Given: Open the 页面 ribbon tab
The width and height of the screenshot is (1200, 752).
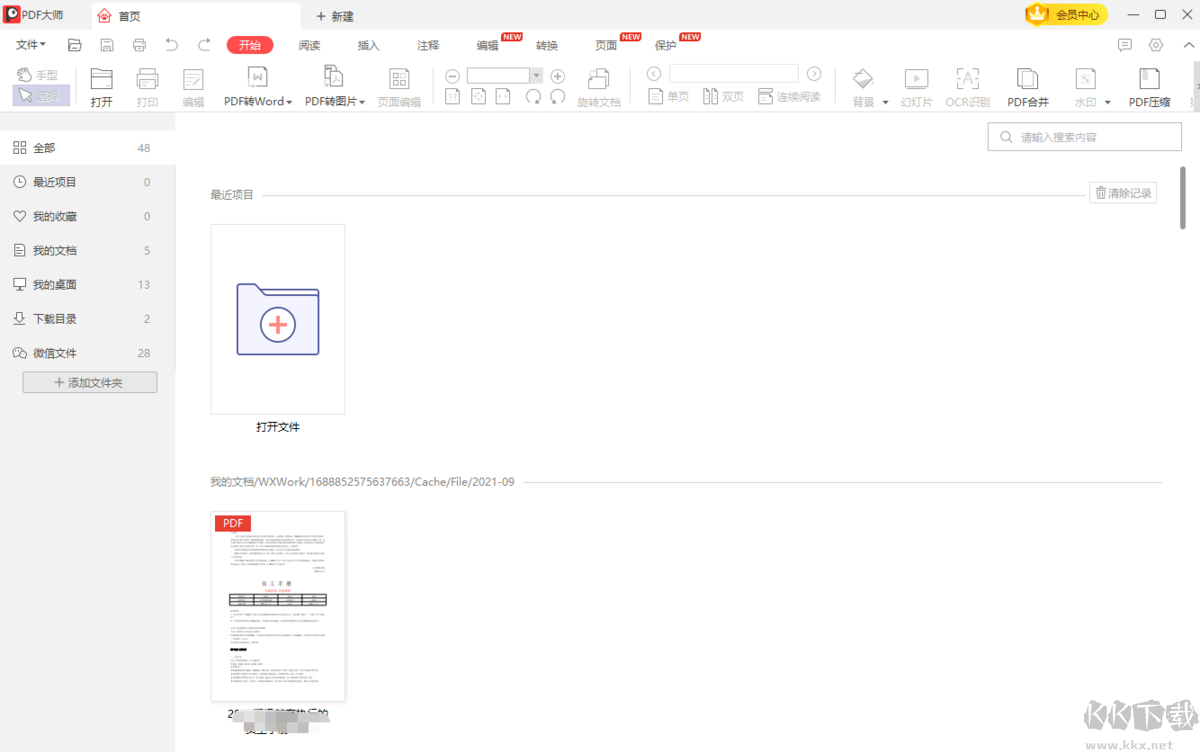Looking at the screenshot, I should pyautogui.click(x=606, y=45).
